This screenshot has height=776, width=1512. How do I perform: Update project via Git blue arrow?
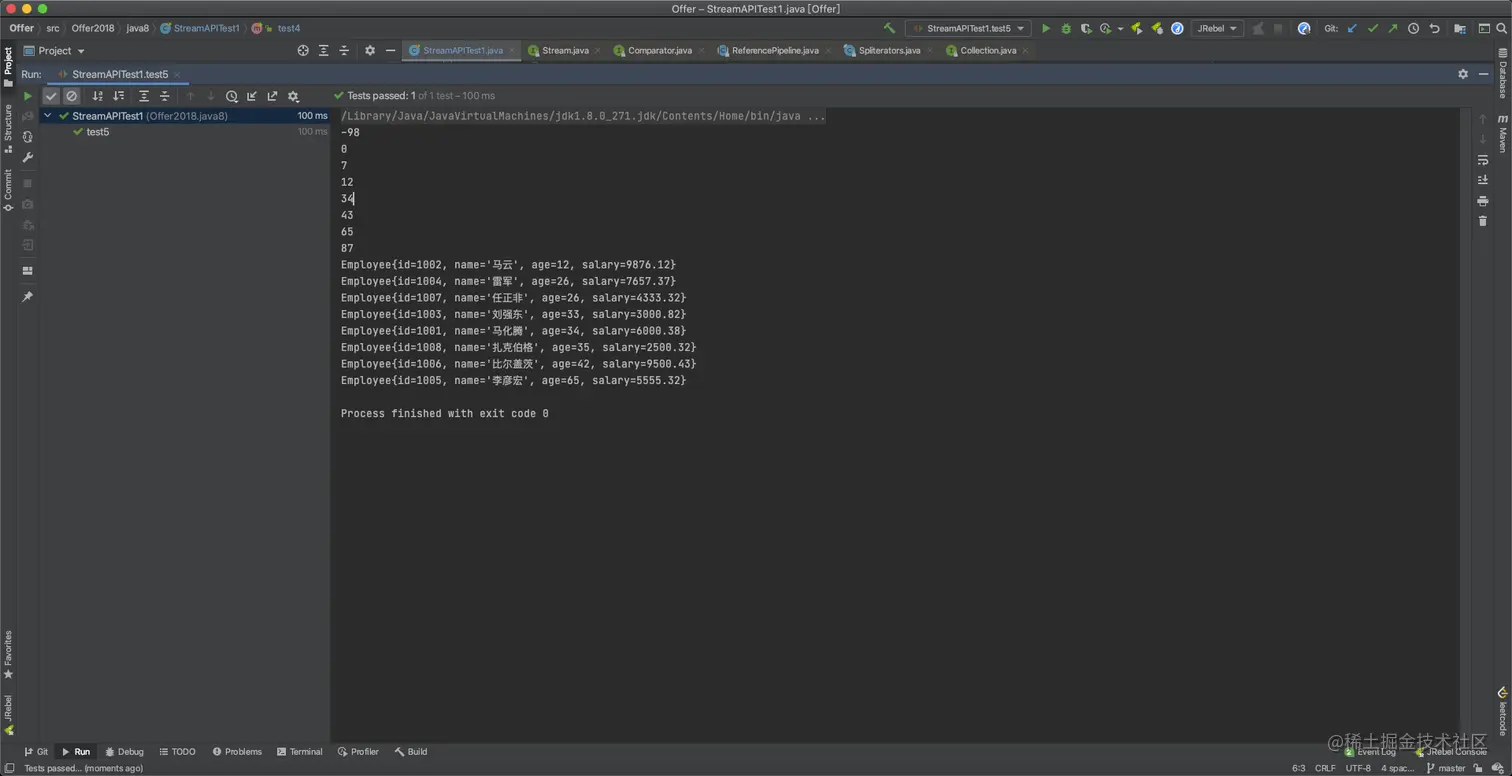coord(1352,29)
